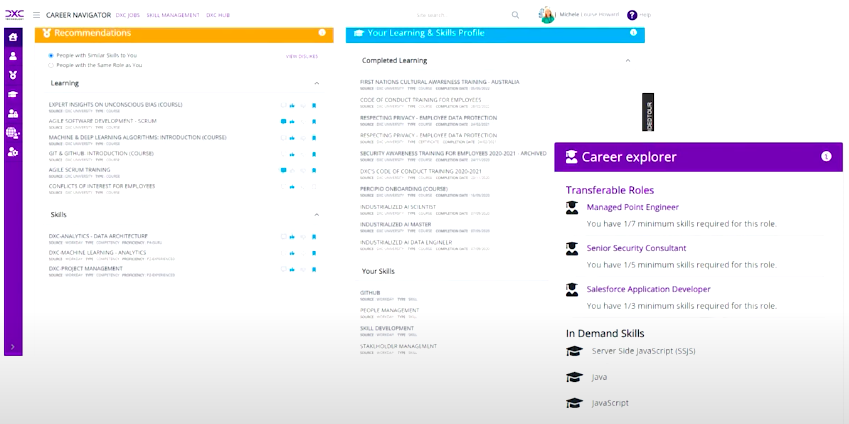Click the View Dislikes link

pyautogui.click(x=302, y=56)
